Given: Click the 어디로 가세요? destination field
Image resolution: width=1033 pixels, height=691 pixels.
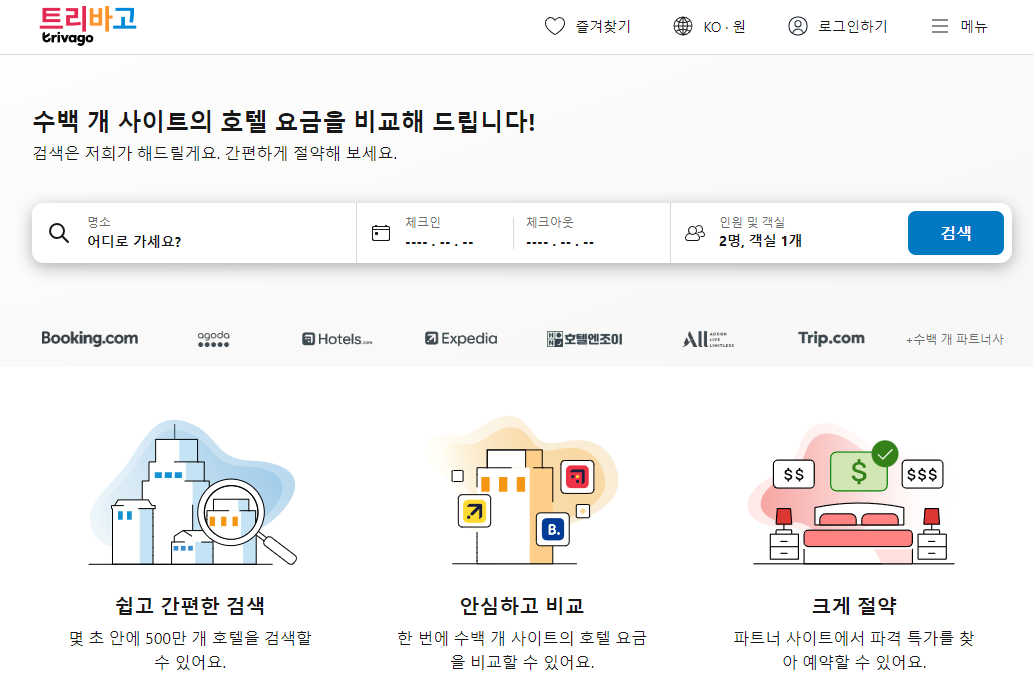Looking at the screenshot, I should coord(194,233).
